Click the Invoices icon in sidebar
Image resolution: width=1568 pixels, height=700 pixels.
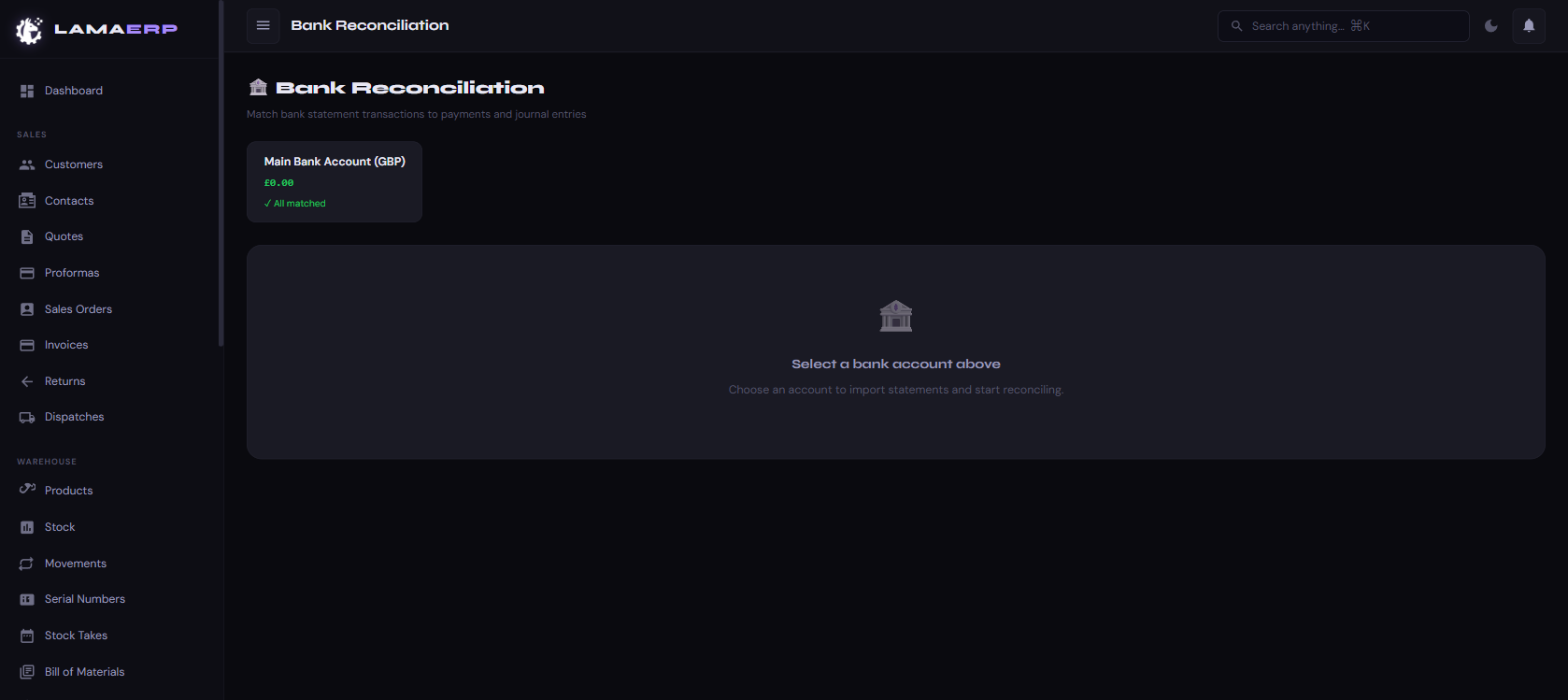(x=27, y=345)
